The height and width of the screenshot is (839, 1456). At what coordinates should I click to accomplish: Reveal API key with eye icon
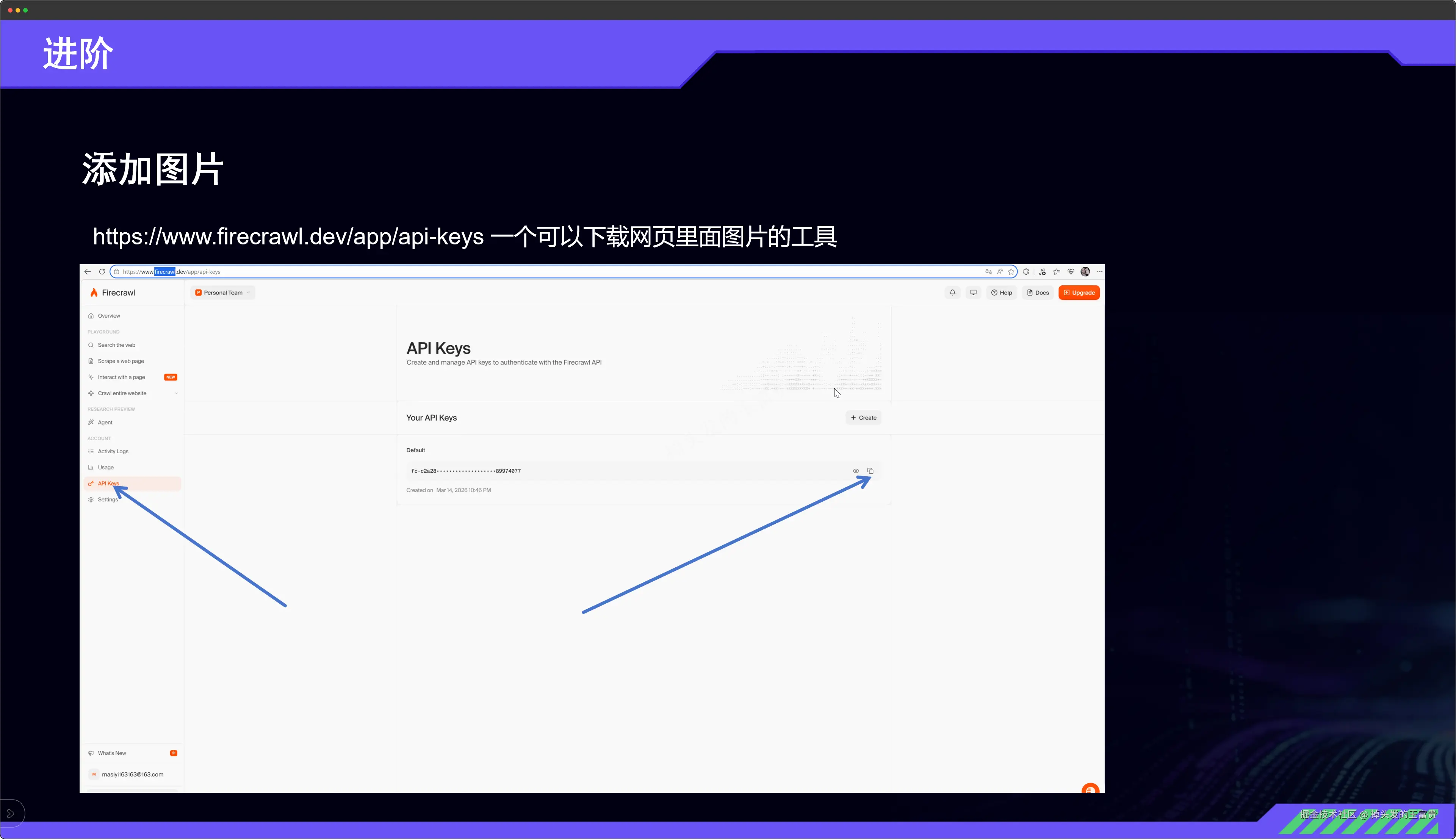(x=856, y=471)
